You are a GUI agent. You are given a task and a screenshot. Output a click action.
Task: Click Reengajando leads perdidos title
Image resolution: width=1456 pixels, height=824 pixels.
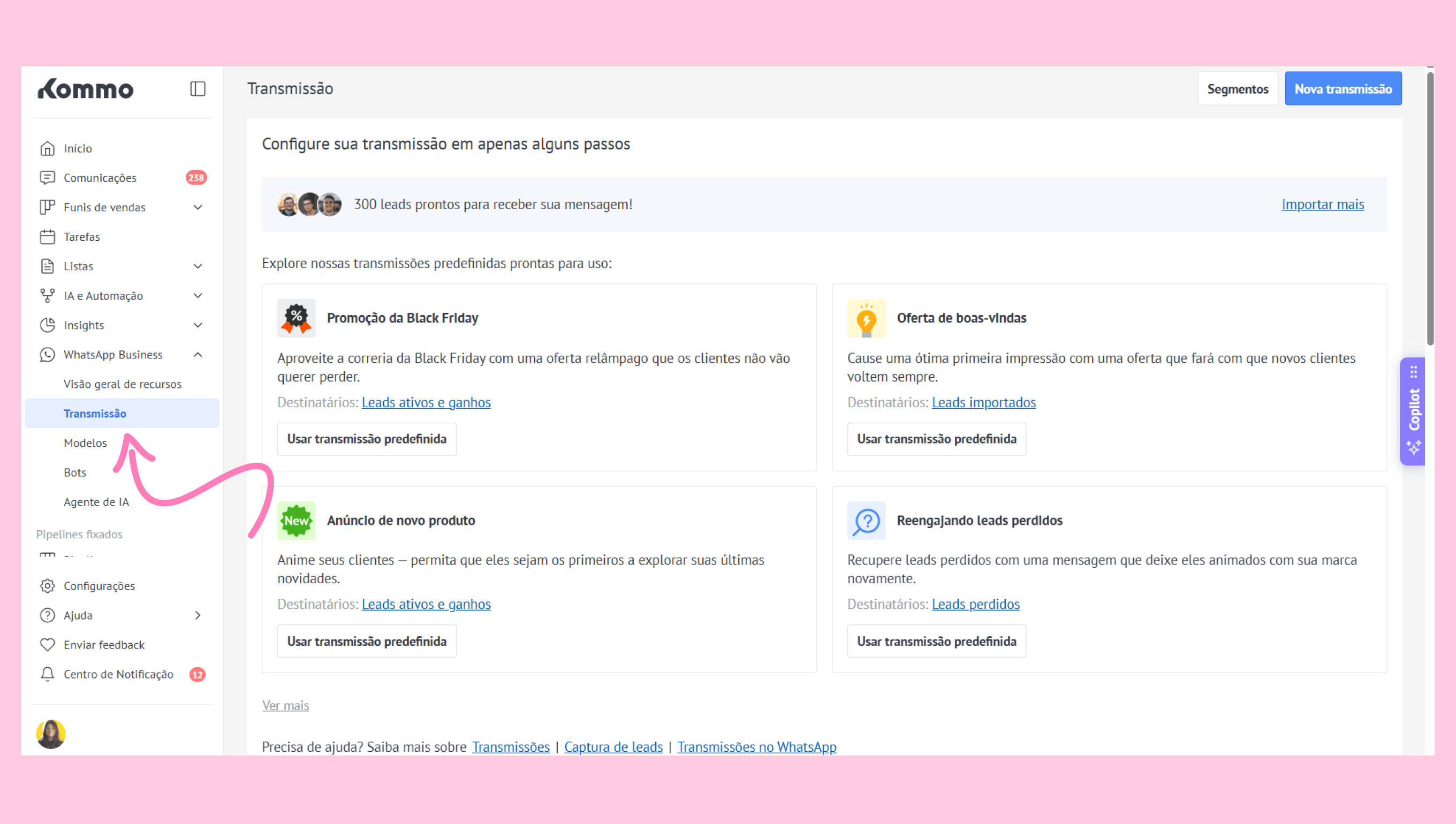(980, 520)
